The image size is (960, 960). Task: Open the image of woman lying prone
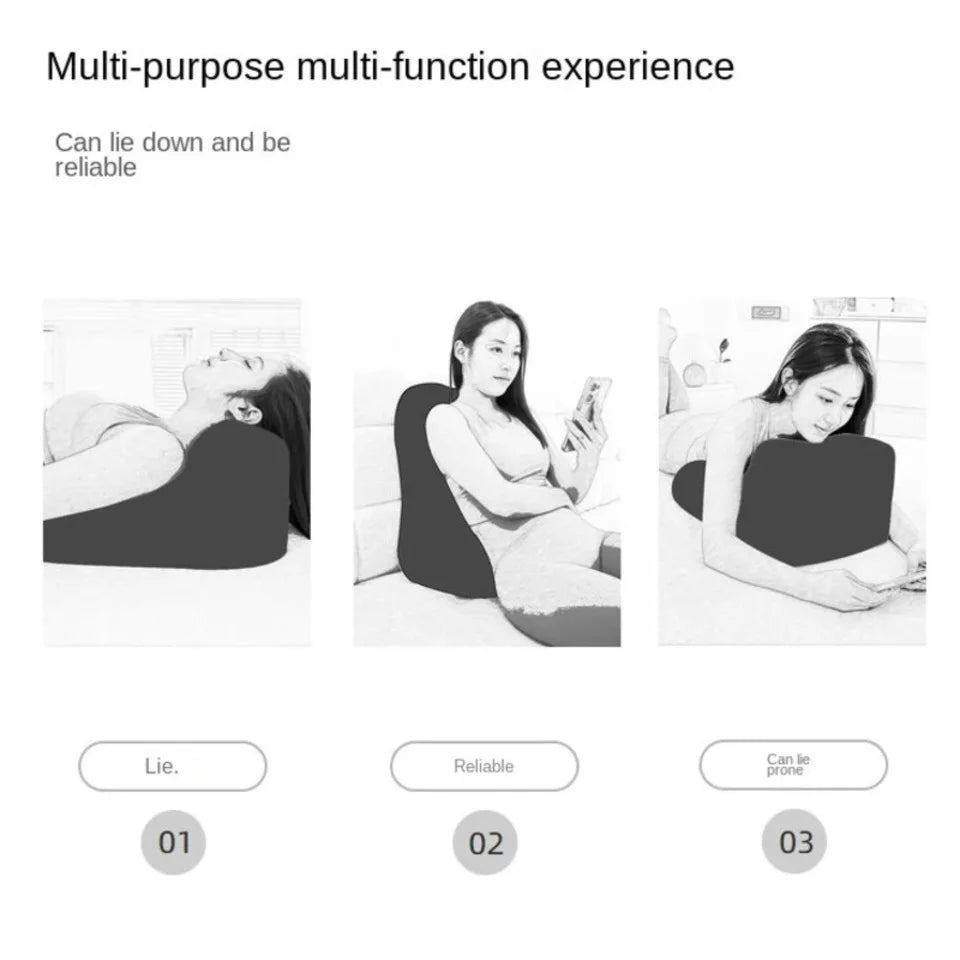(792, 471)
